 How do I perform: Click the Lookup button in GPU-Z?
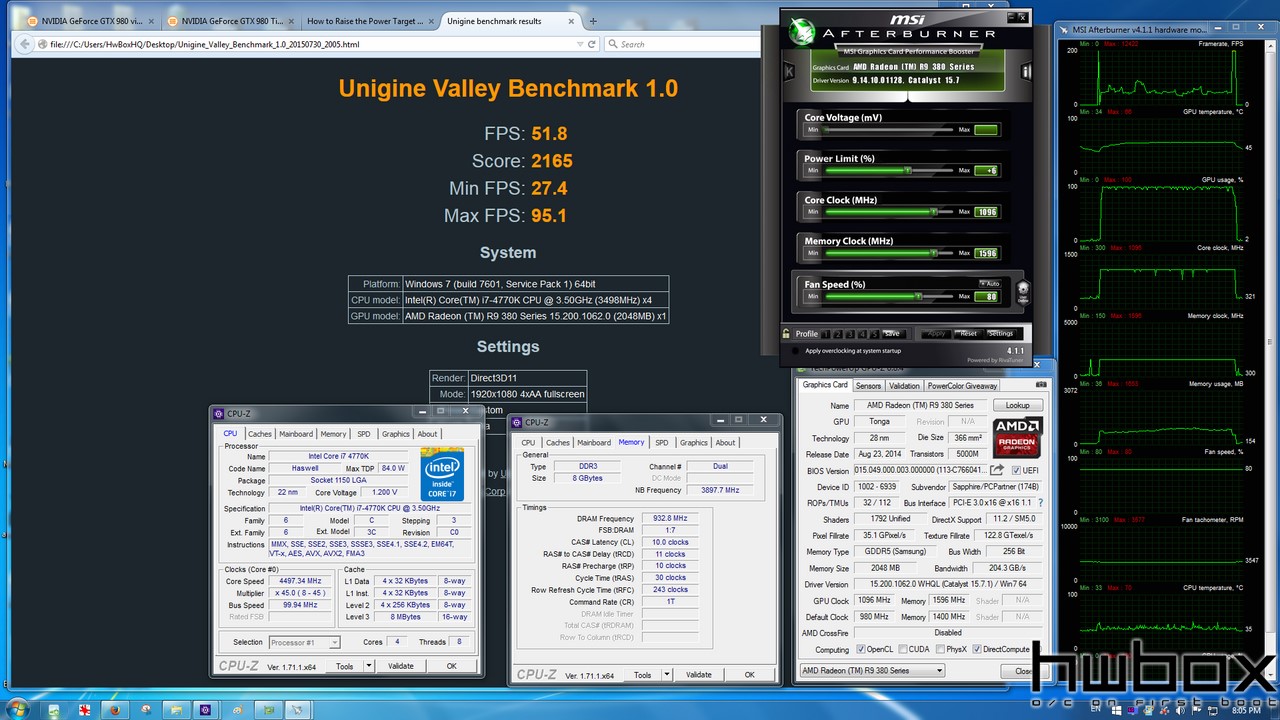(x=1018, y=405)
